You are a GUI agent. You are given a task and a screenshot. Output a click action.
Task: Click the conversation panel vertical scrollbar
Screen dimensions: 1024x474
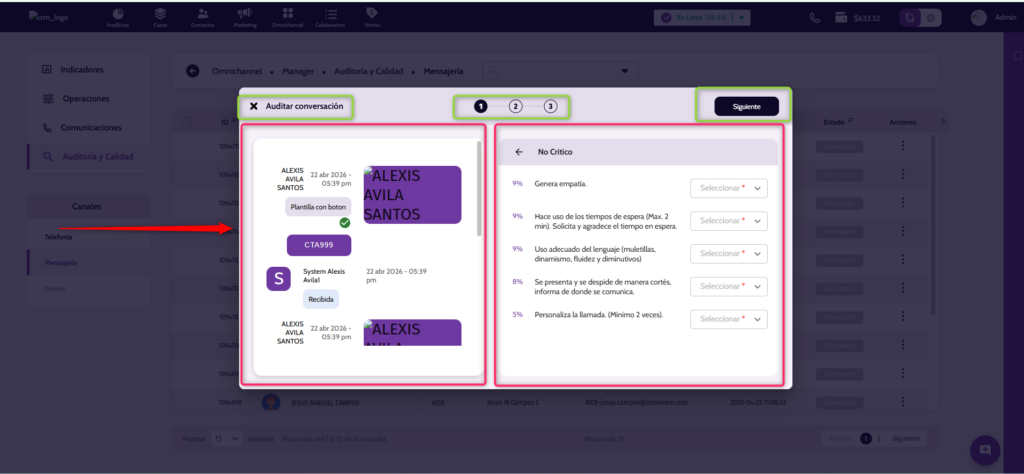[x=478, y=190]
